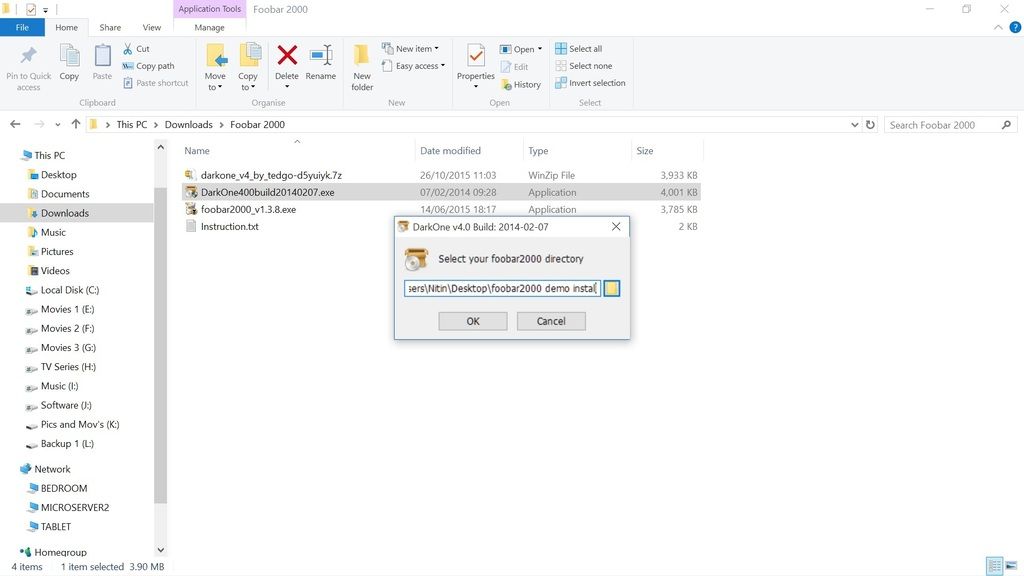Open TV Series (H:) drive
This screenshot has height=576, width=1024.
(68, 366)
